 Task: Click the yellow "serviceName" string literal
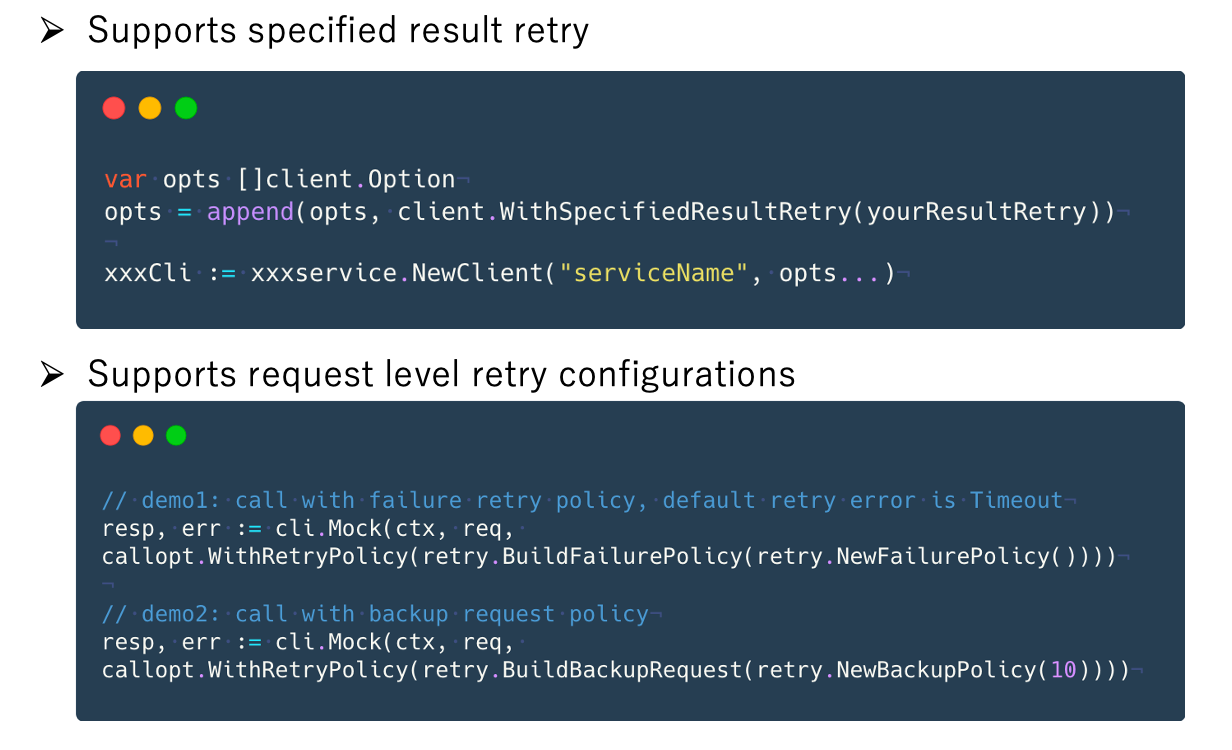click(654, 274)
